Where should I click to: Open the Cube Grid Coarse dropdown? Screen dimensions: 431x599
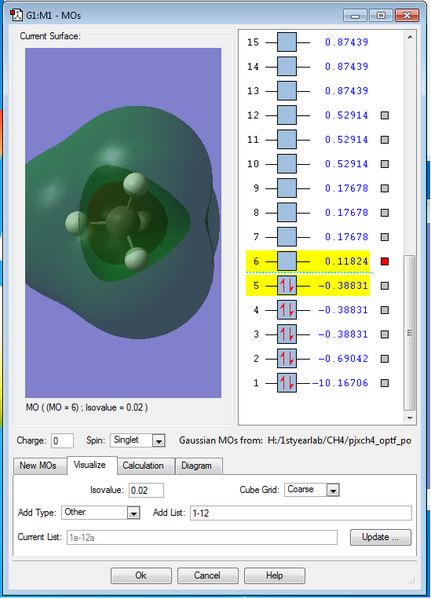(x=333, y=490)
